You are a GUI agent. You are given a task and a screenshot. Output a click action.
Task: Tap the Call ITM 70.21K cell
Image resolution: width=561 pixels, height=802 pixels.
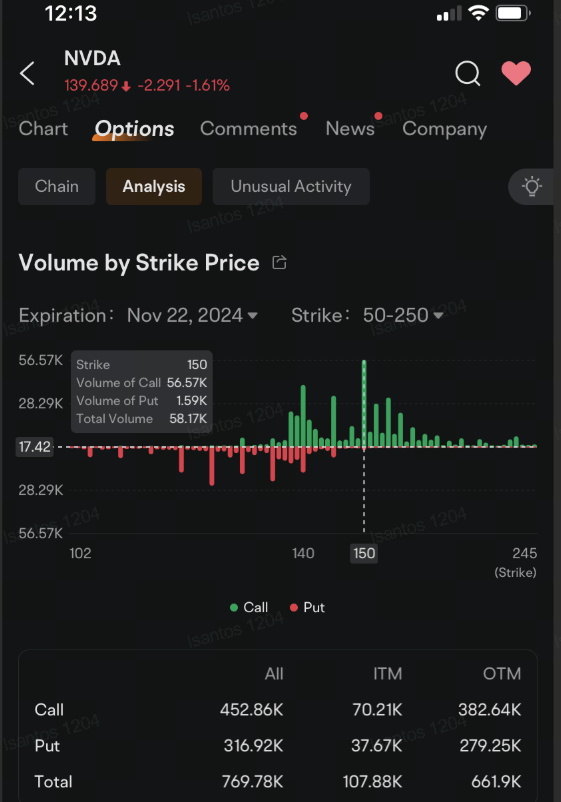pyautogui.click(x=377, y=709)
